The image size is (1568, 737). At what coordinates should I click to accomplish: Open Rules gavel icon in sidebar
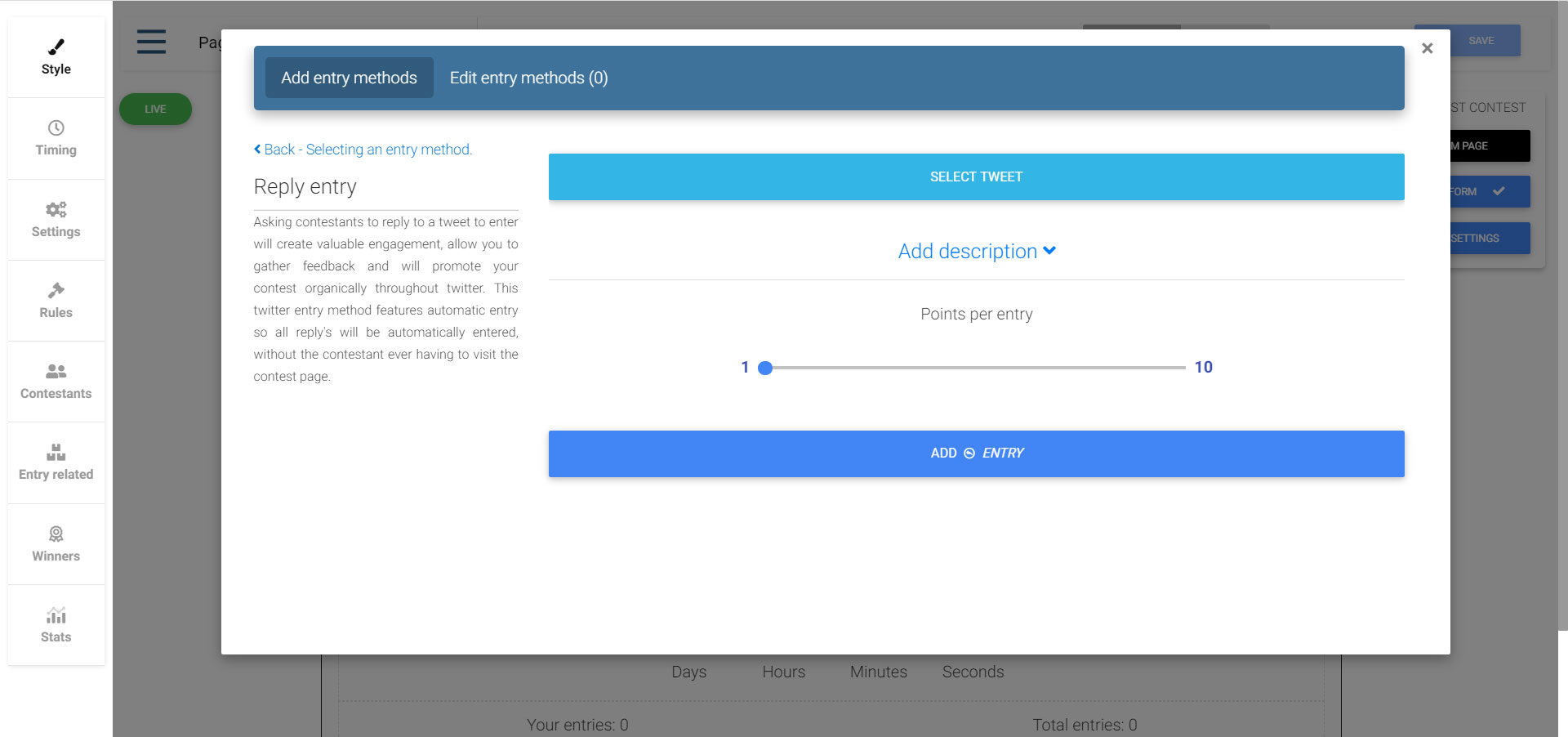click(56, 290)
